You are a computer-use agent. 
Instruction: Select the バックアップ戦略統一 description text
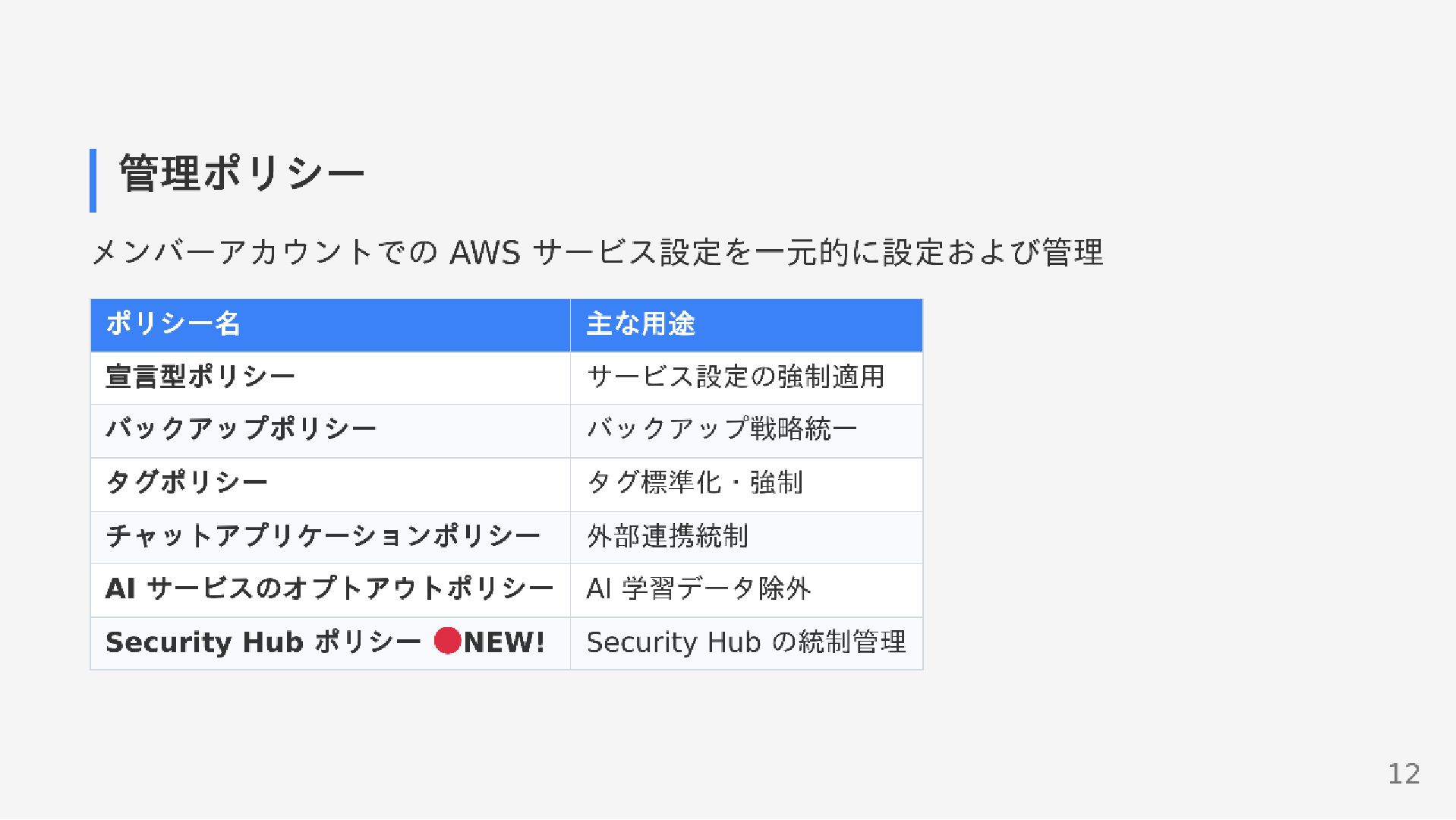(722, 430)
